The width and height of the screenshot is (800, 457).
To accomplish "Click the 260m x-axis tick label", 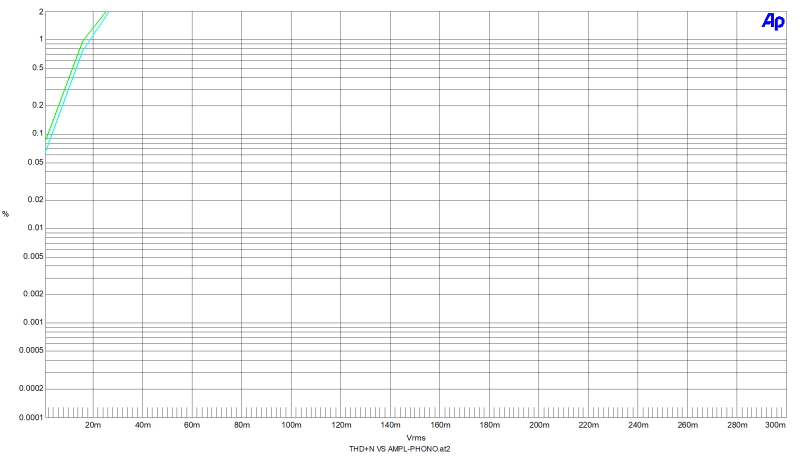I will (x=687, y=425).
